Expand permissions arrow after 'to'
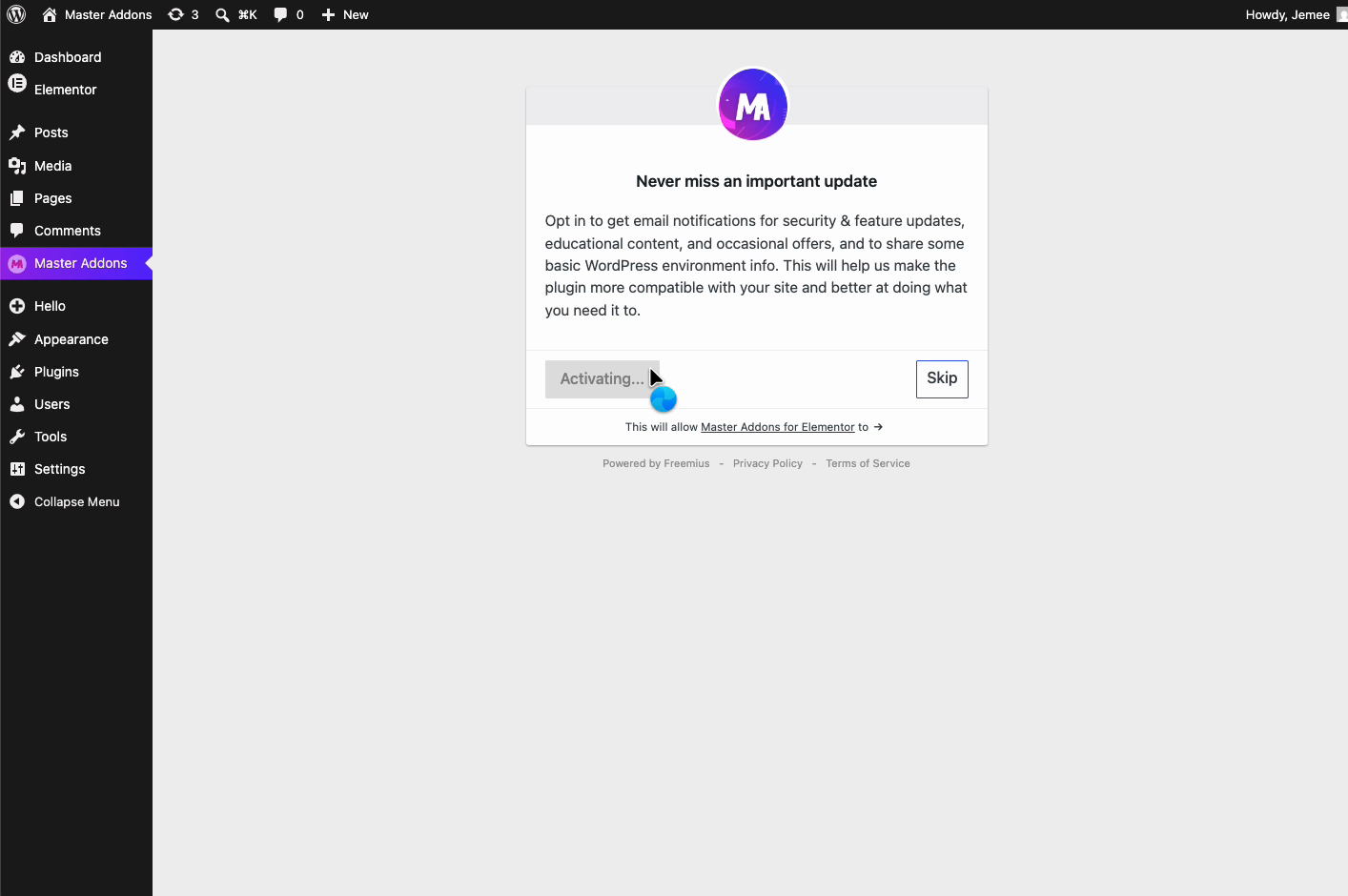The image size is (1348, 896). tap(878, 427)
